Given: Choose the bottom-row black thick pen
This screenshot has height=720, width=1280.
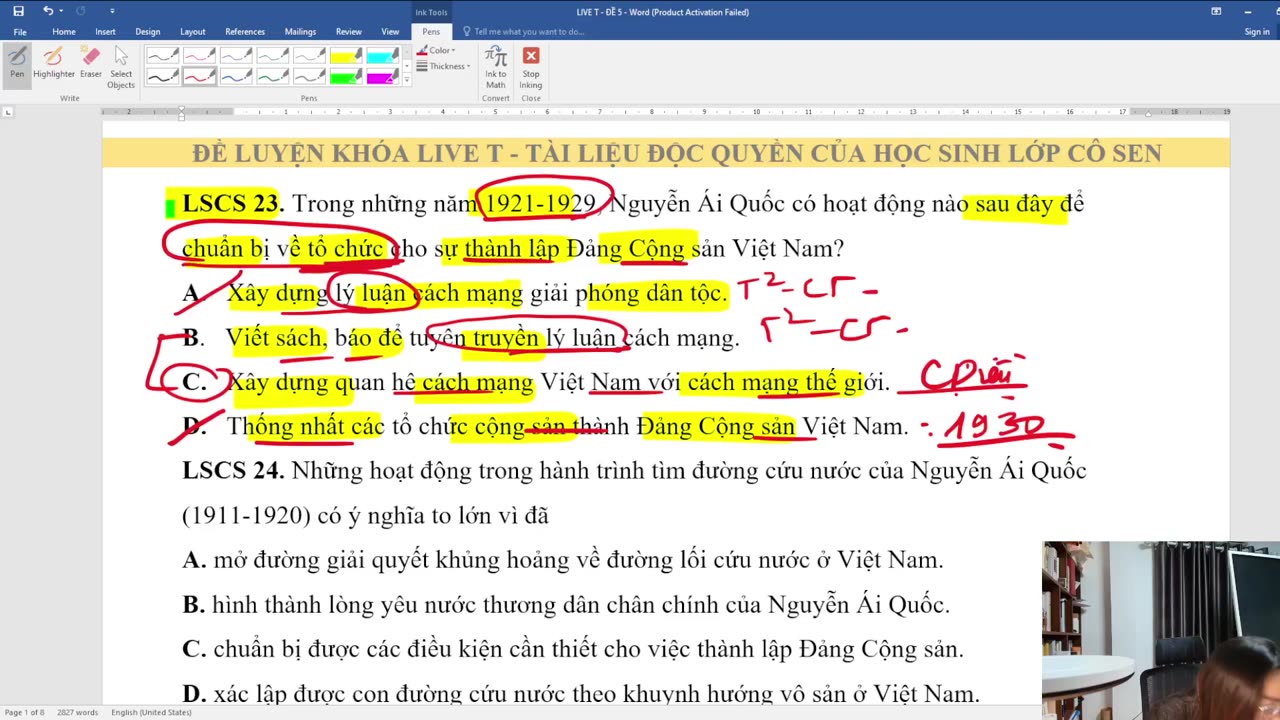Looking at the screenshot, I should (163, 77).
